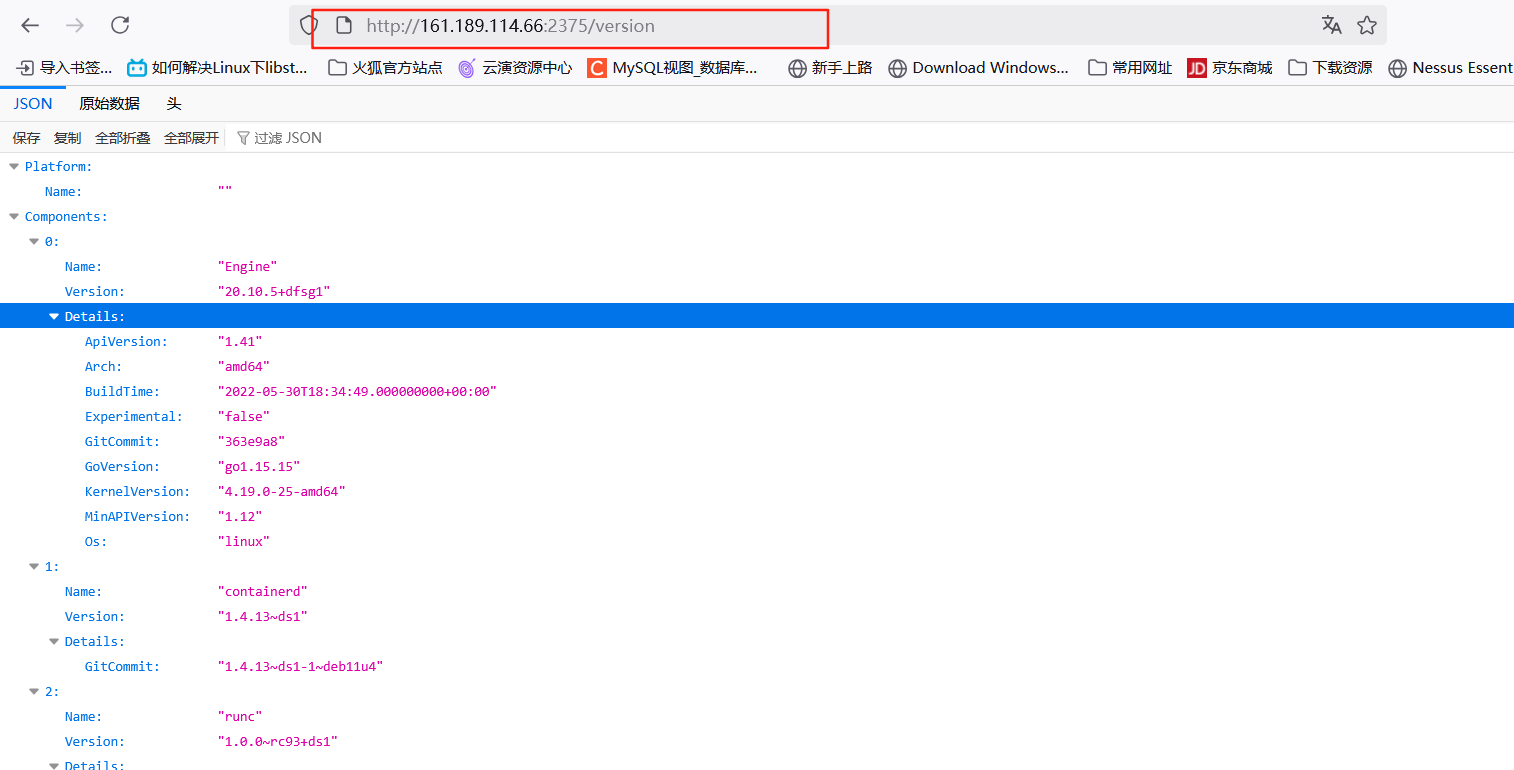Image resolution: width=1514 pixels, height=770 pixels.
Task: Select the Arch row label
Action: [x=104, y=366]
